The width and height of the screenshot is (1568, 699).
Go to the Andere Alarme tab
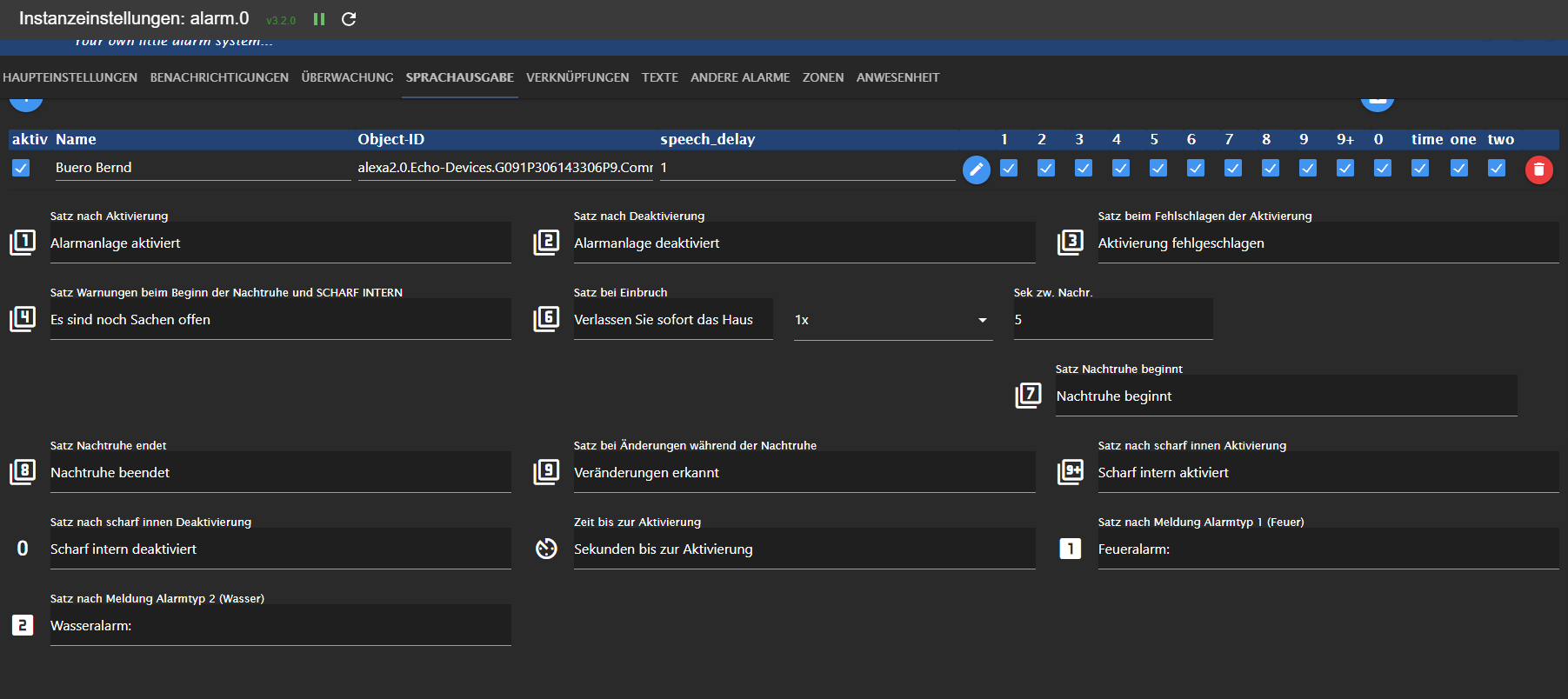click(740, 77)
